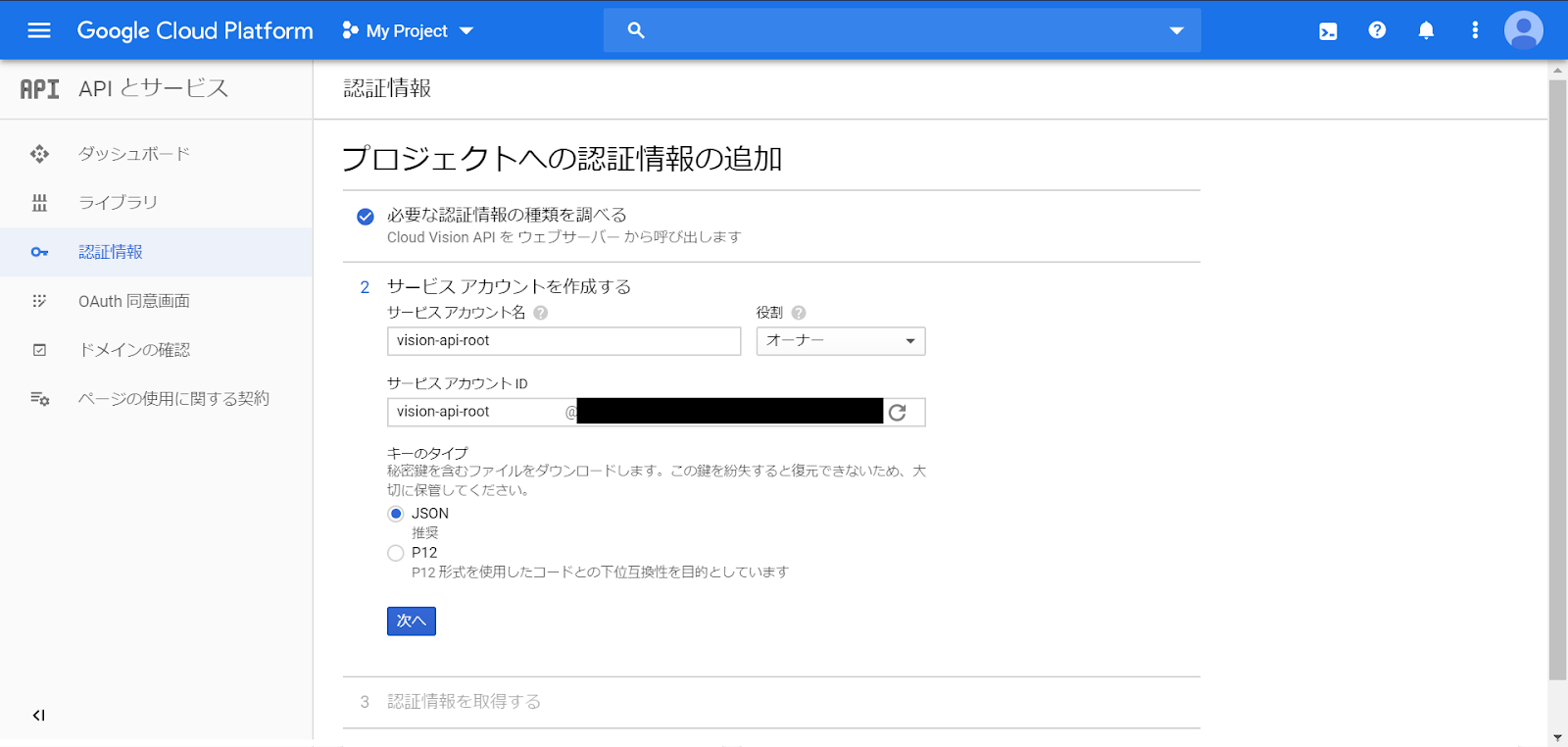Click the 次へ button

pyautogui.click(x=412, y=622)
